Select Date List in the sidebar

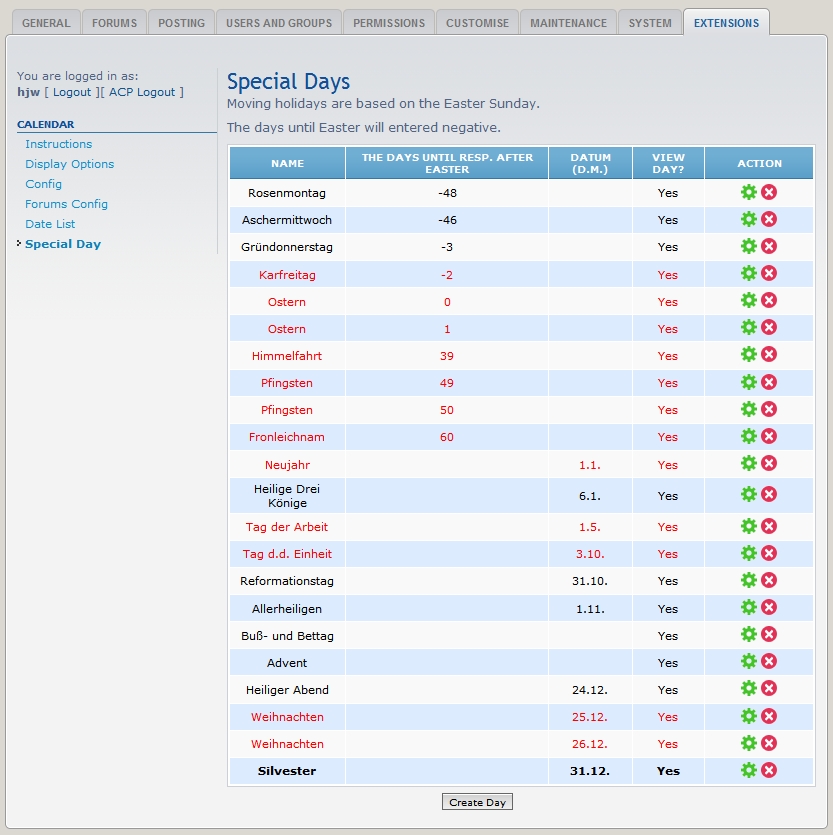tap(50, 224)
